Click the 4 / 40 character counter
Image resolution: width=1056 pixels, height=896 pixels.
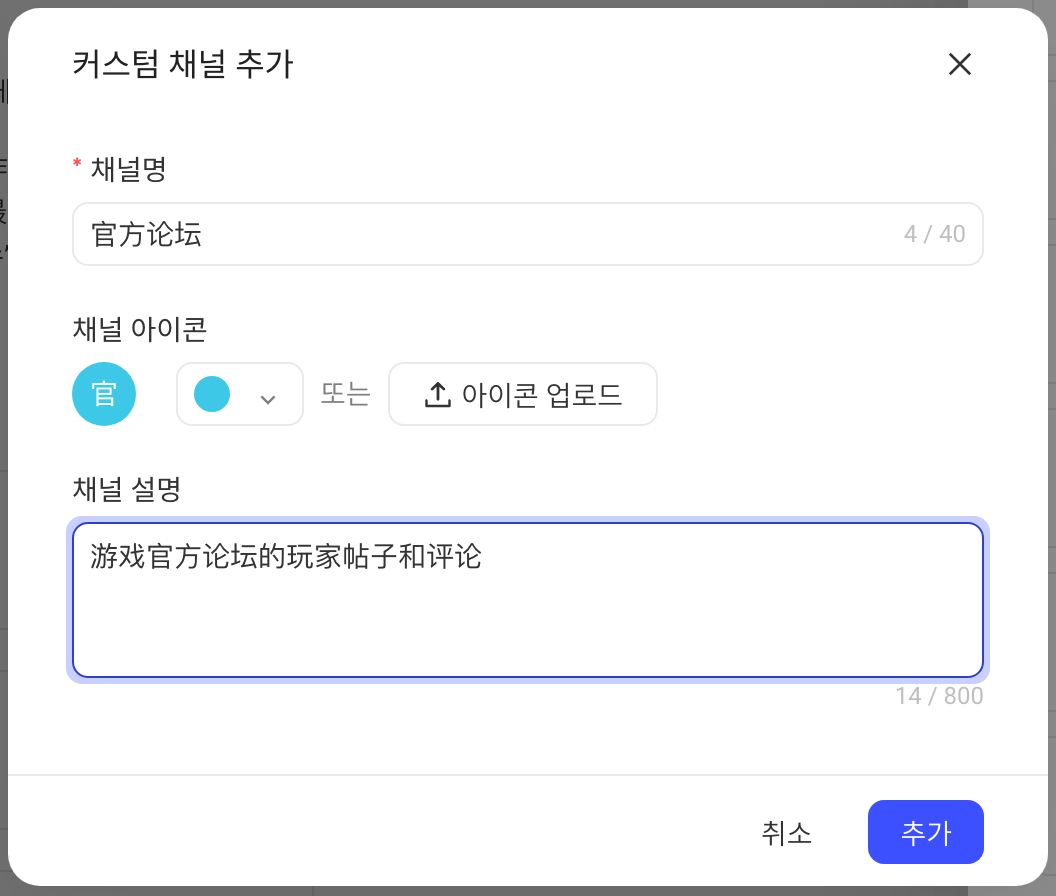935,234
